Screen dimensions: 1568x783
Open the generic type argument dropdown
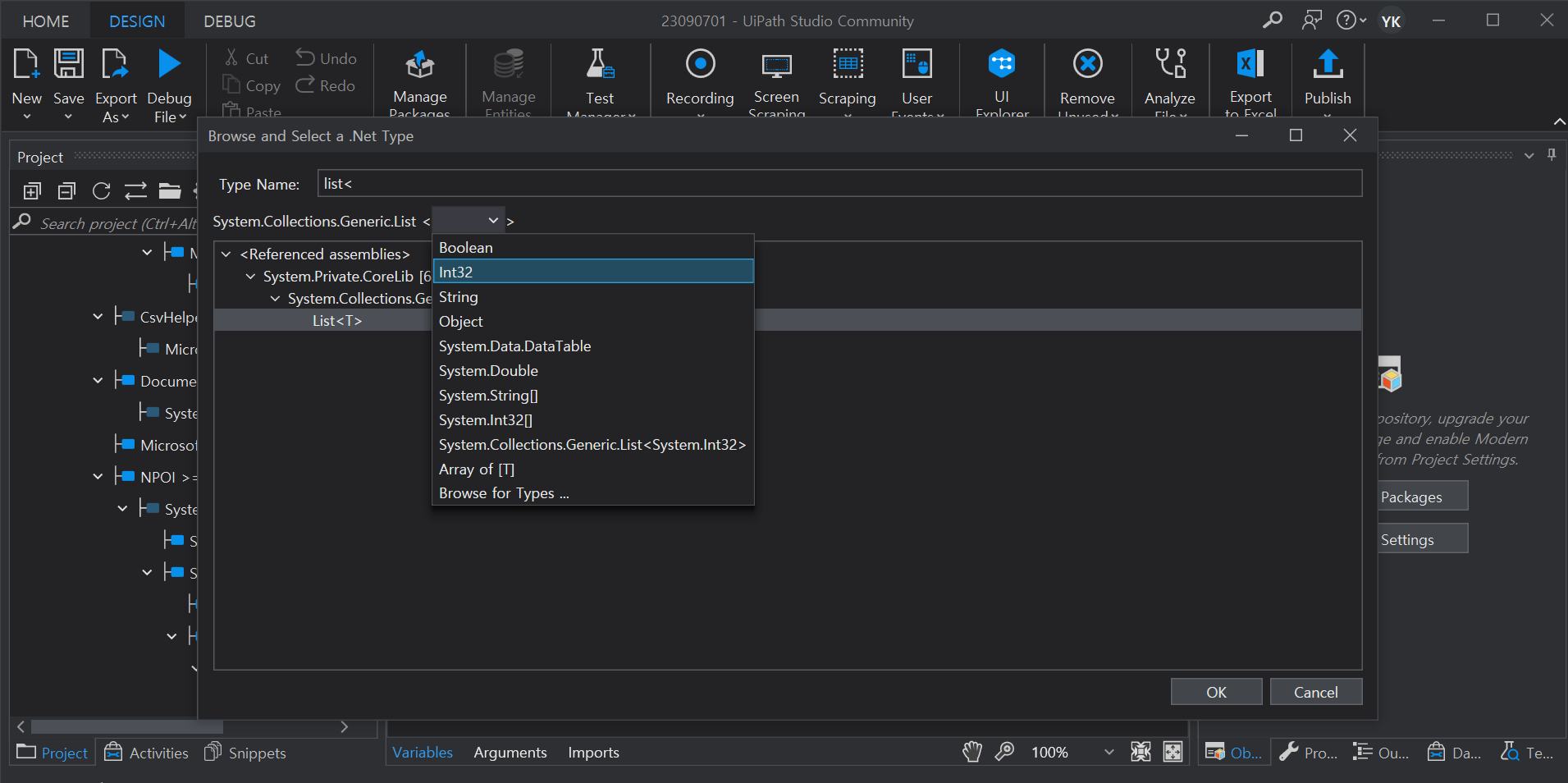468,221
